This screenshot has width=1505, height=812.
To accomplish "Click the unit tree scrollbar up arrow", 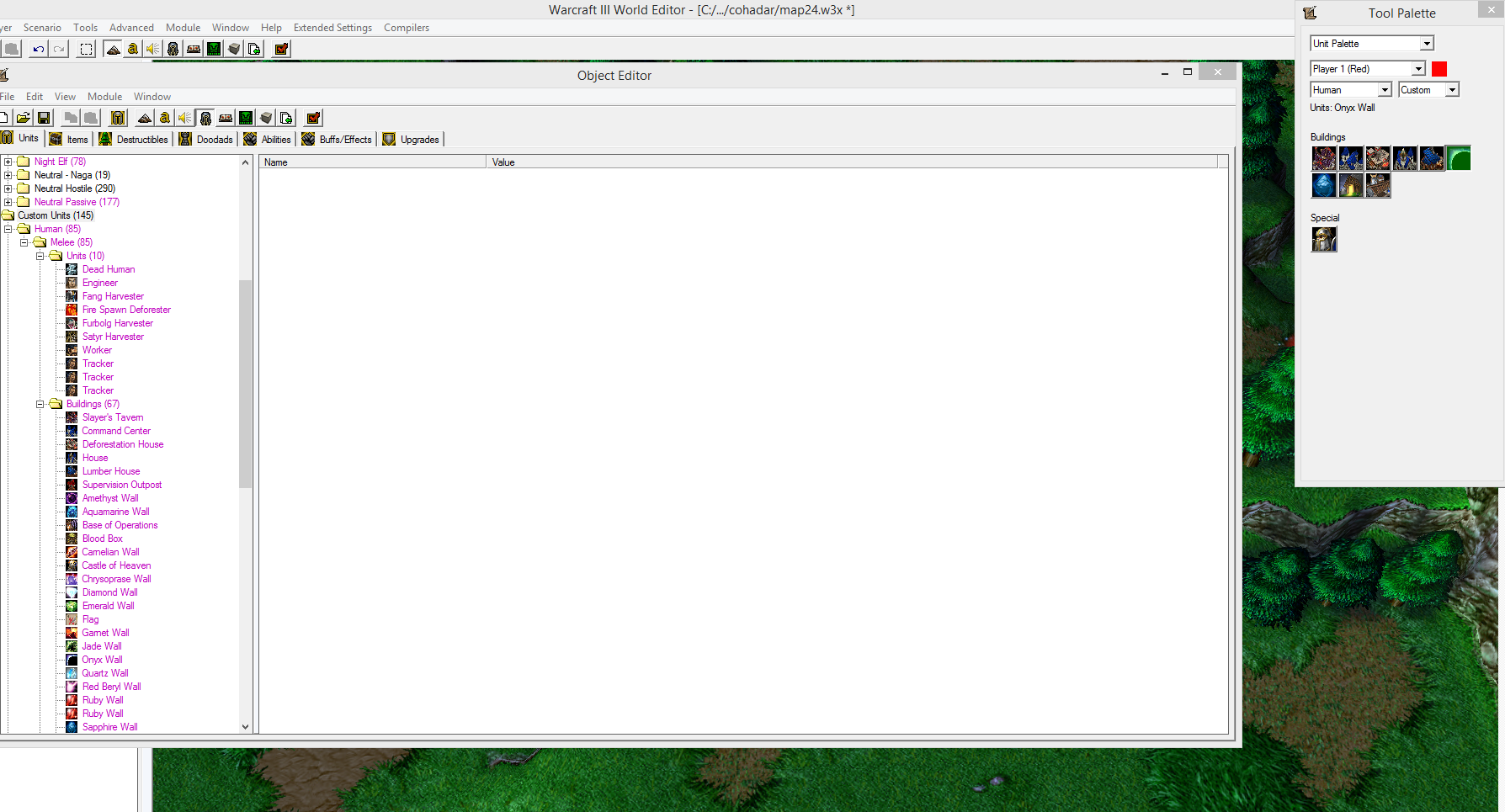I will pos(246,162).
